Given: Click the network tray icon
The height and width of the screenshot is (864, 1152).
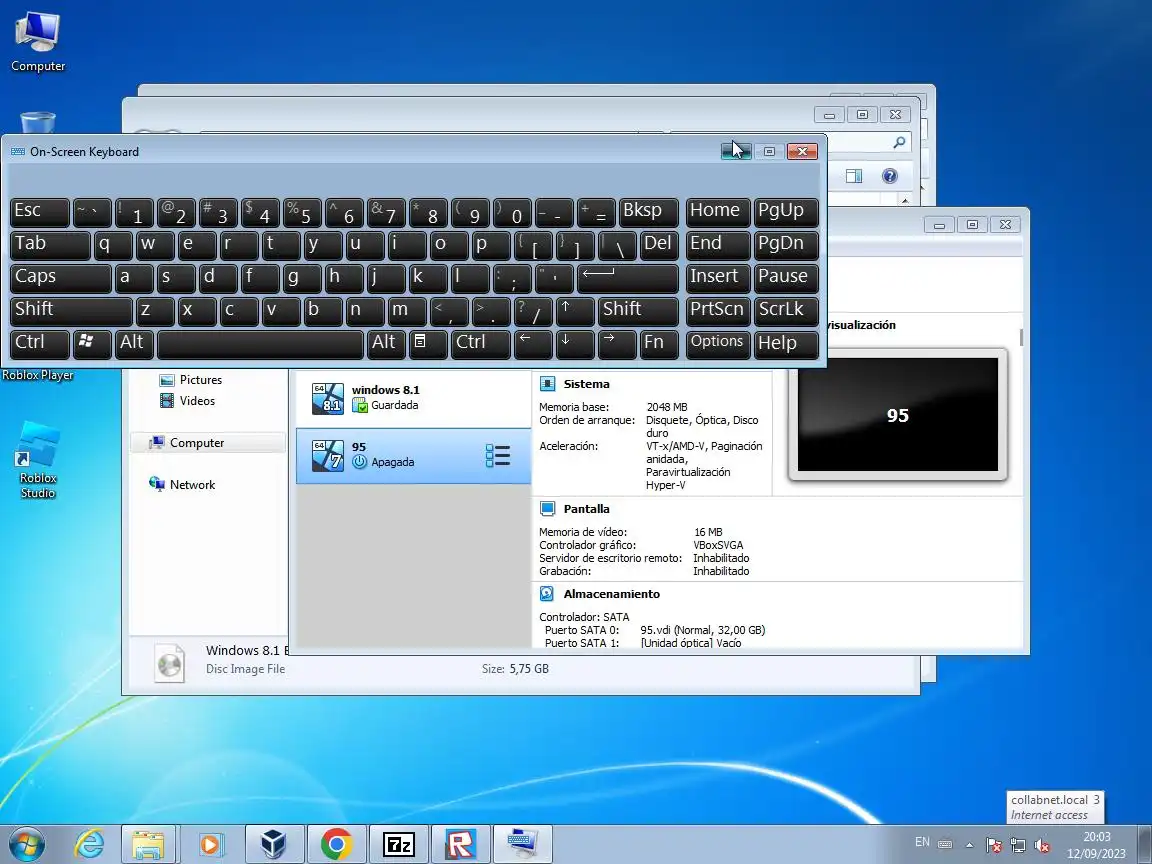Looking at the screenshot, I should tap(1018, 845).
